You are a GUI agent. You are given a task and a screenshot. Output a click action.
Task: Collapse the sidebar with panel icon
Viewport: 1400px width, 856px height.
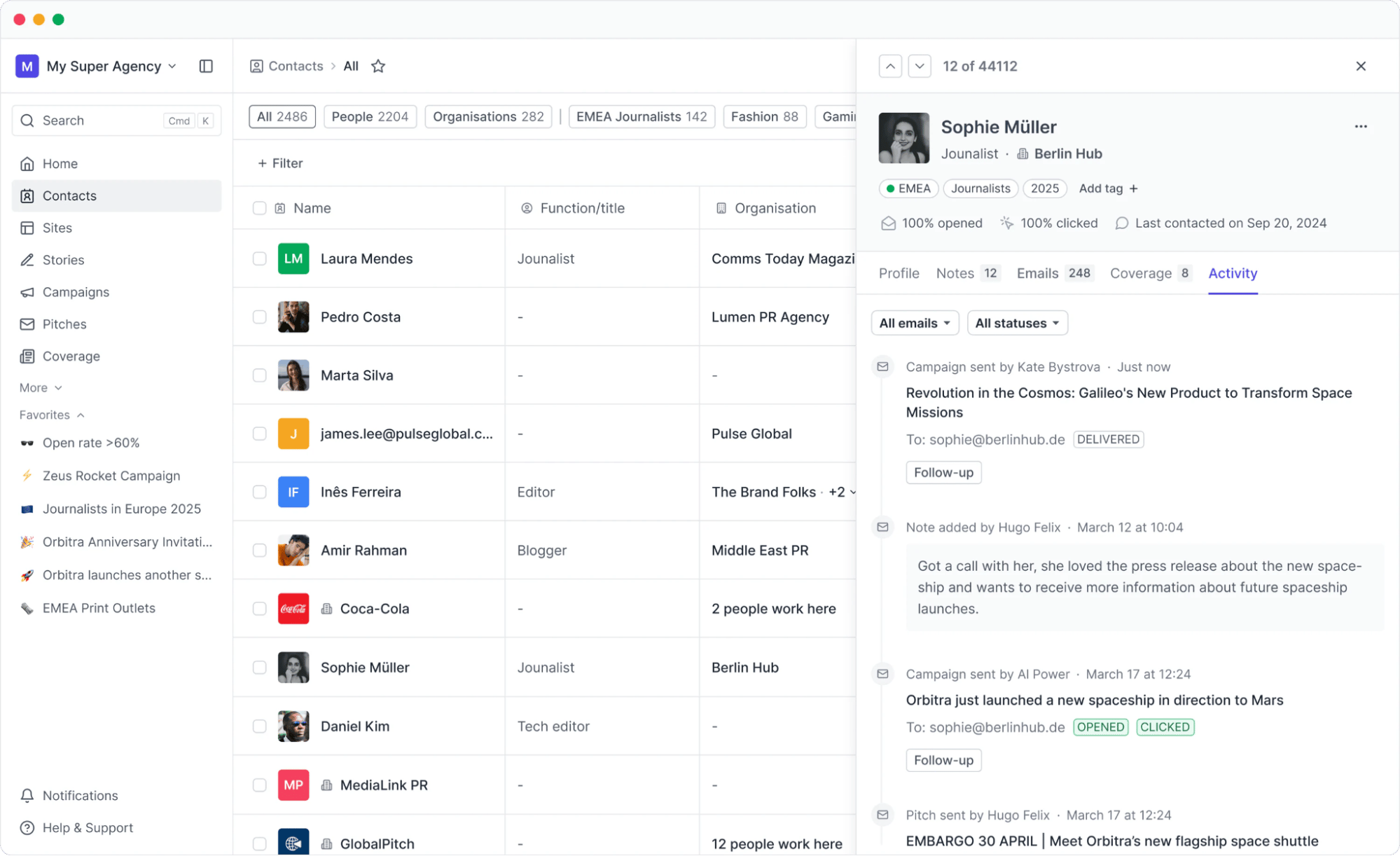[206, 65]
